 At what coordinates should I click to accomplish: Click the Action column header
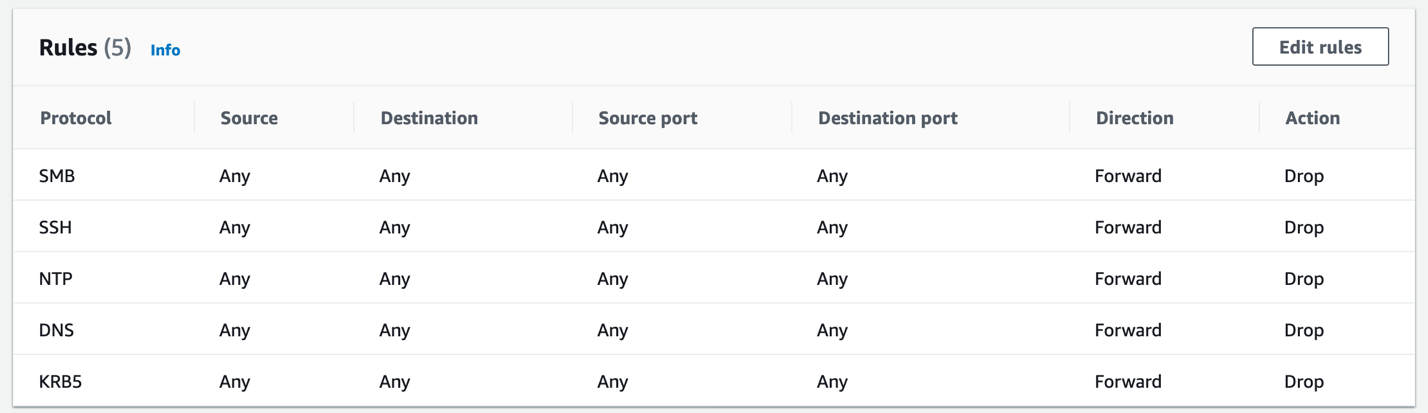point(1312,118)
